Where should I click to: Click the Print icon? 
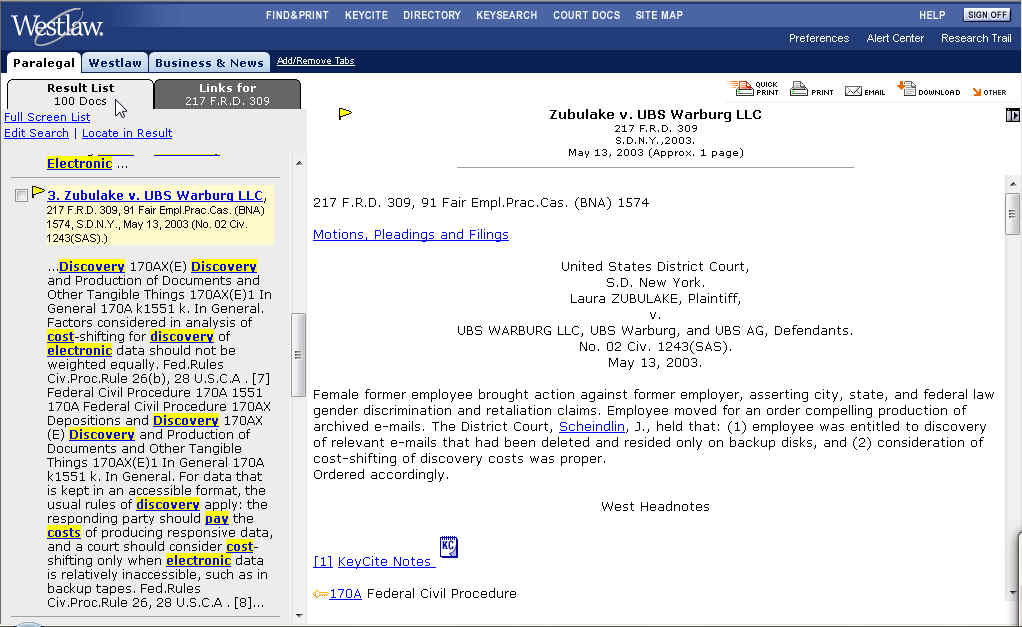(x=799, y=89)
